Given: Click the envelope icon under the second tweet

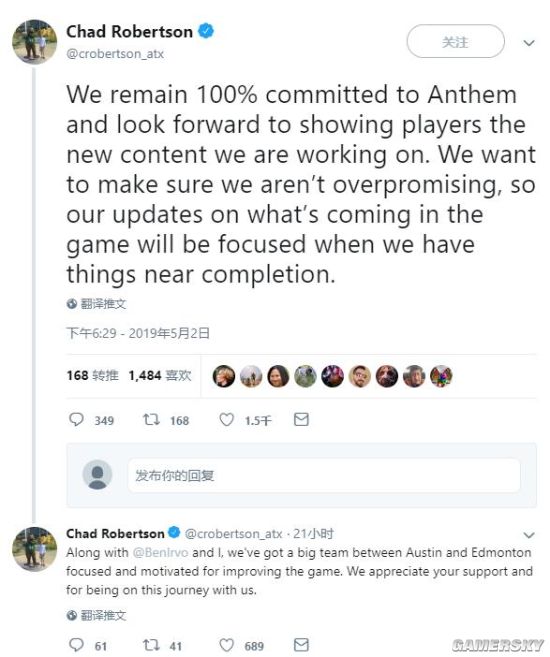Looking at the screenshot, I should click(x=301, y=645).
